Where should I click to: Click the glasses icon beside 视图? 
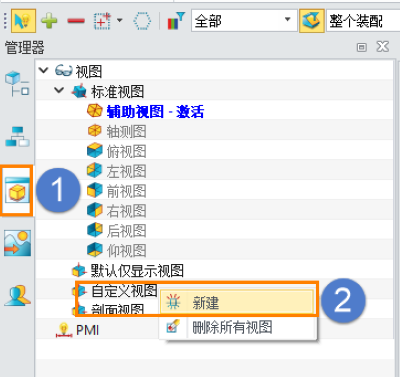tap(63, 71)
